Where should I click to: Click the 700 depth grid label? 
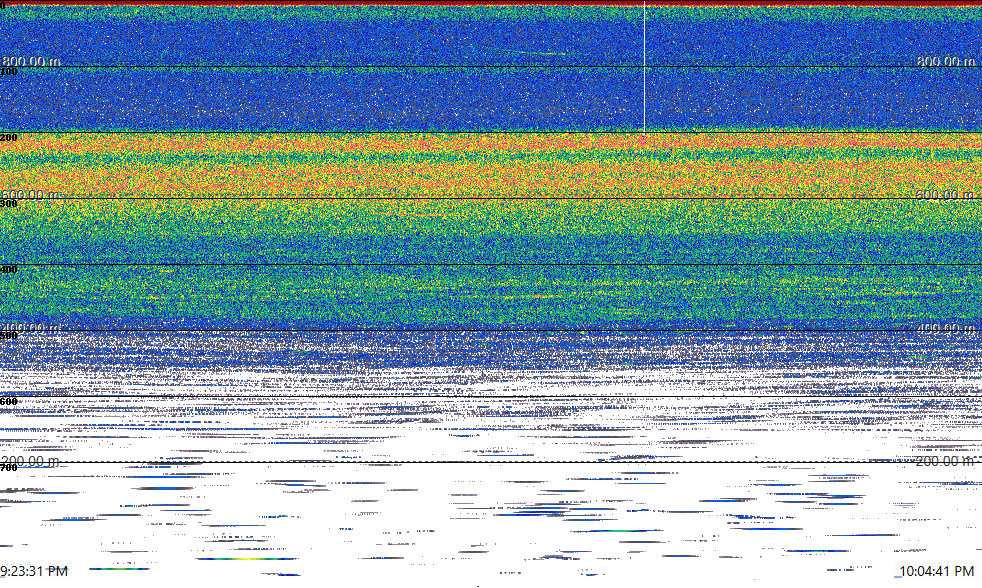(x=9, y=468)
